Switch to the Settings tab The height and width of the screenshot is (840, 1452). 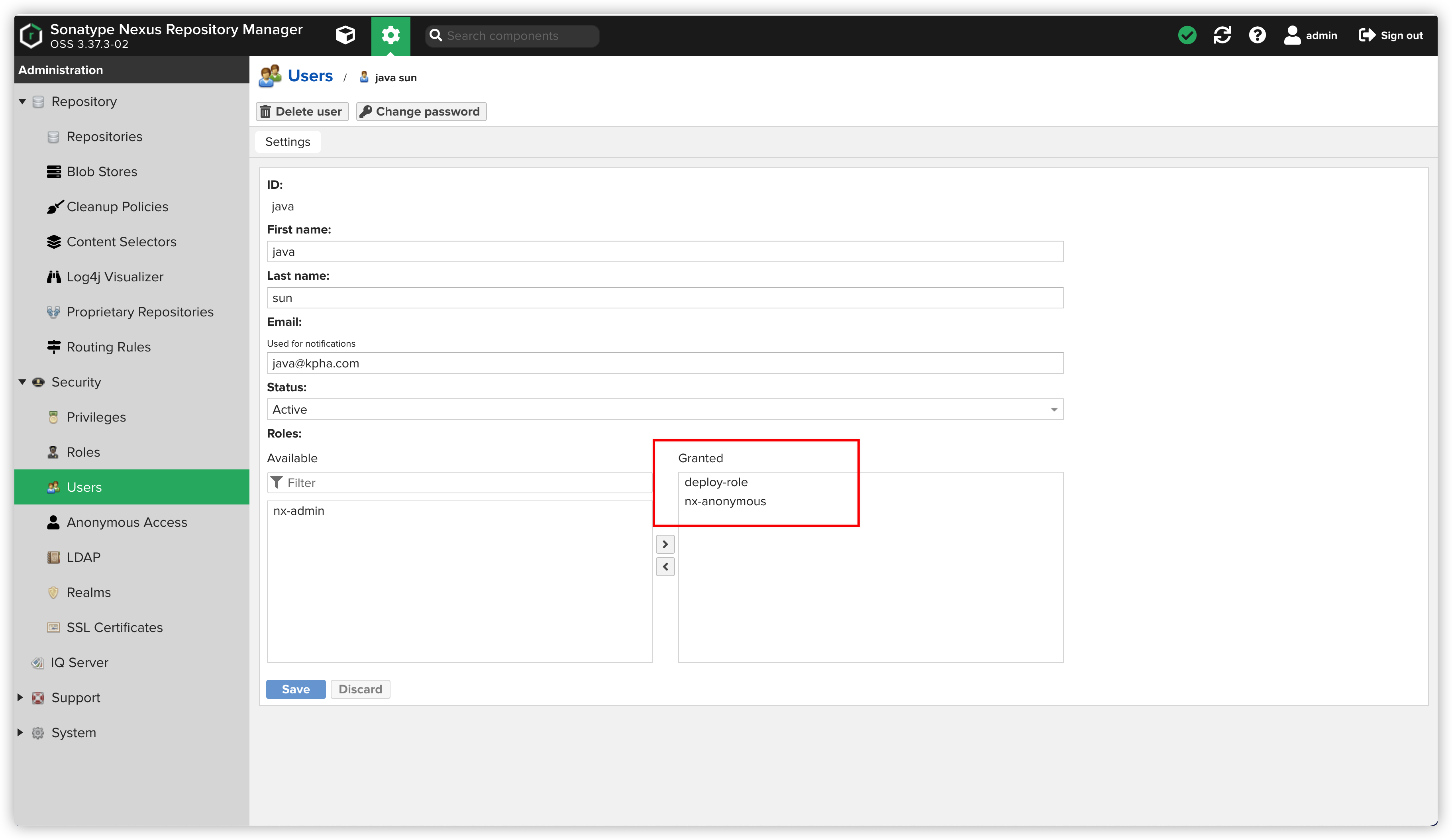(x=288, y=142)
